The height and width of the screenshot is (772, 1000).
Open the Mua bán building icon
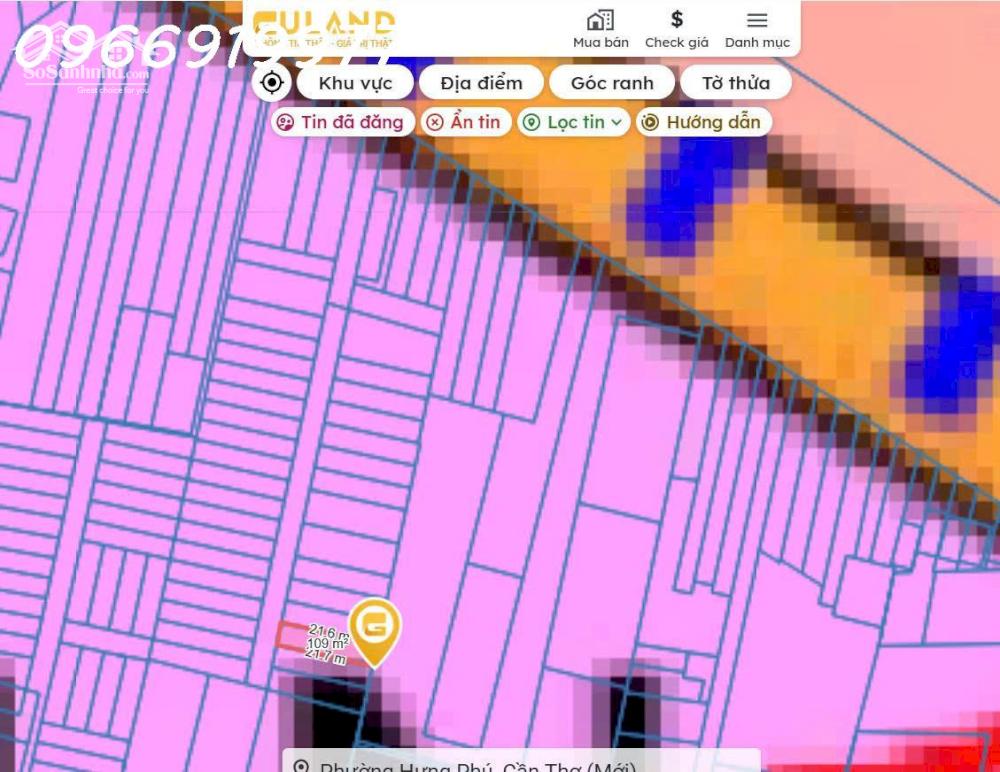(600, 21)
